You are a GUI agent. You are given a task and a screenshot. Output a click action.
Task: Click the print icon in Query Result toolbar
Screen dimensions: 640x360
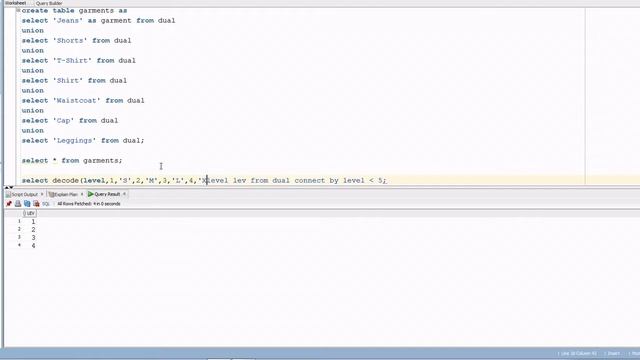[18, 204]
